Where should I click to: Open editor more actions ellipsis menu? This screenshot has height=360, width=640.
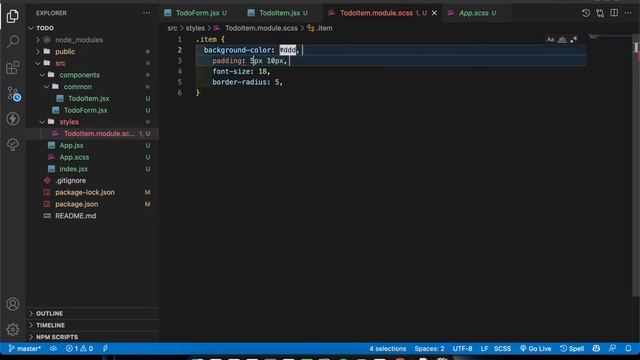click(628, 13)
